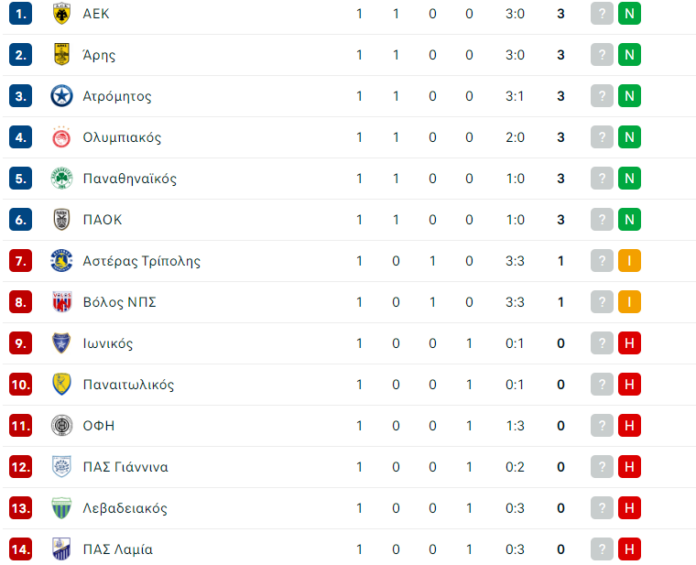The height and width of the screenshot is (565, 696).
Task: Click the Παναθηναϊκός green shamrock logo
Action: click(x=62, y=179)
